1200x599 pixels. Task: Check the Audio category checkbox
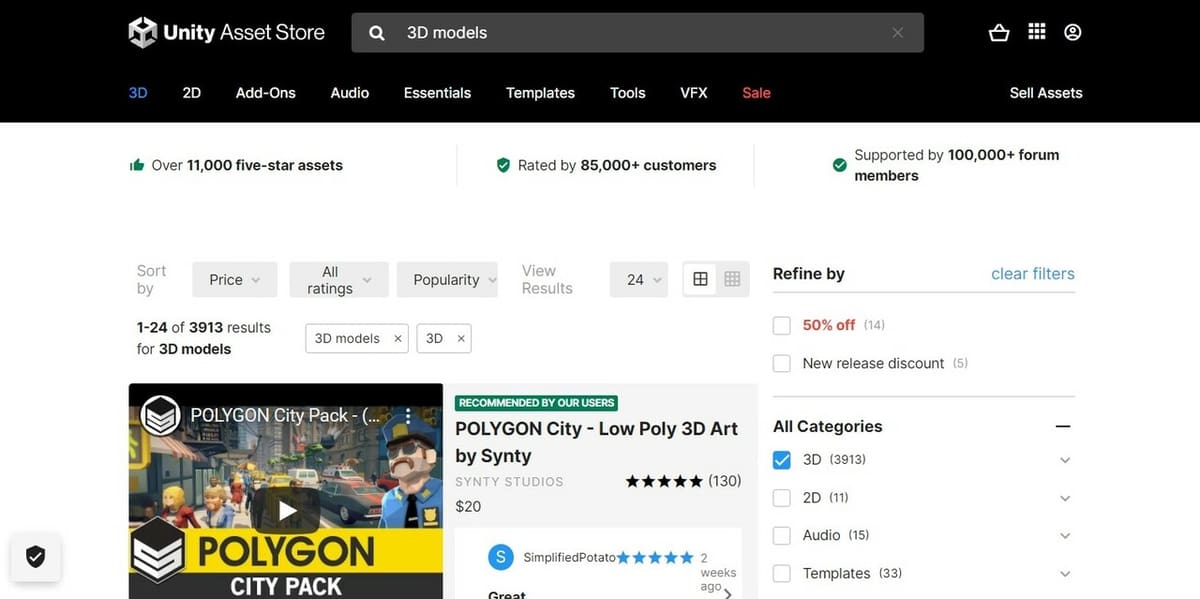click(x=782, y=536)
